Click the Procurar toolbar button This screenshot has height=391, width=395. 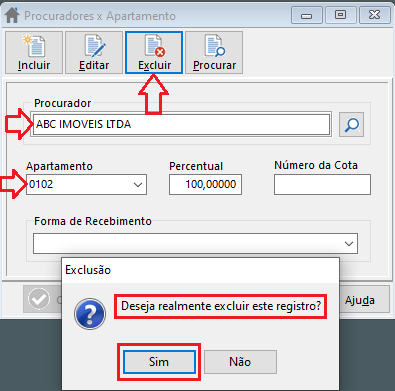tap(214, 53)
